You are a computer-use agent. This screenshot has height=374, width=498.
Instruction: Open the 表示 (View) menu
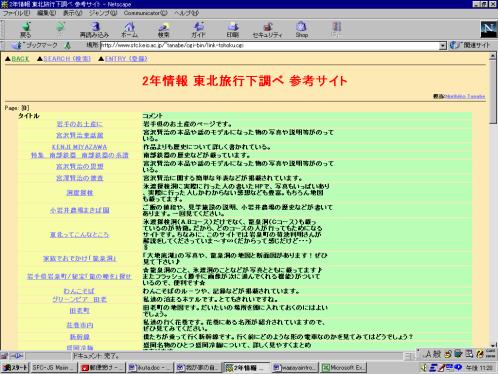click(72, 13)
